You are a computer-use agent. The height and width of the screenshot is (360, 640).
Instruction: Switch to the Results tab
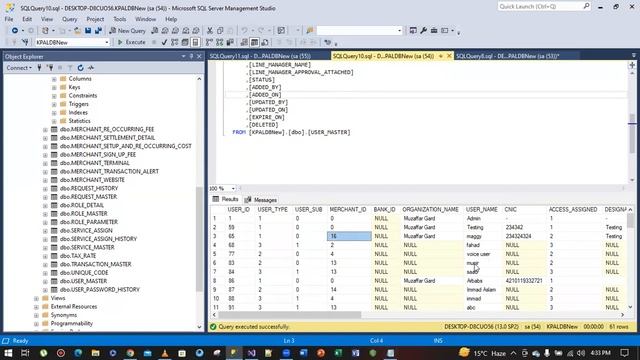[x=225, y=199]
